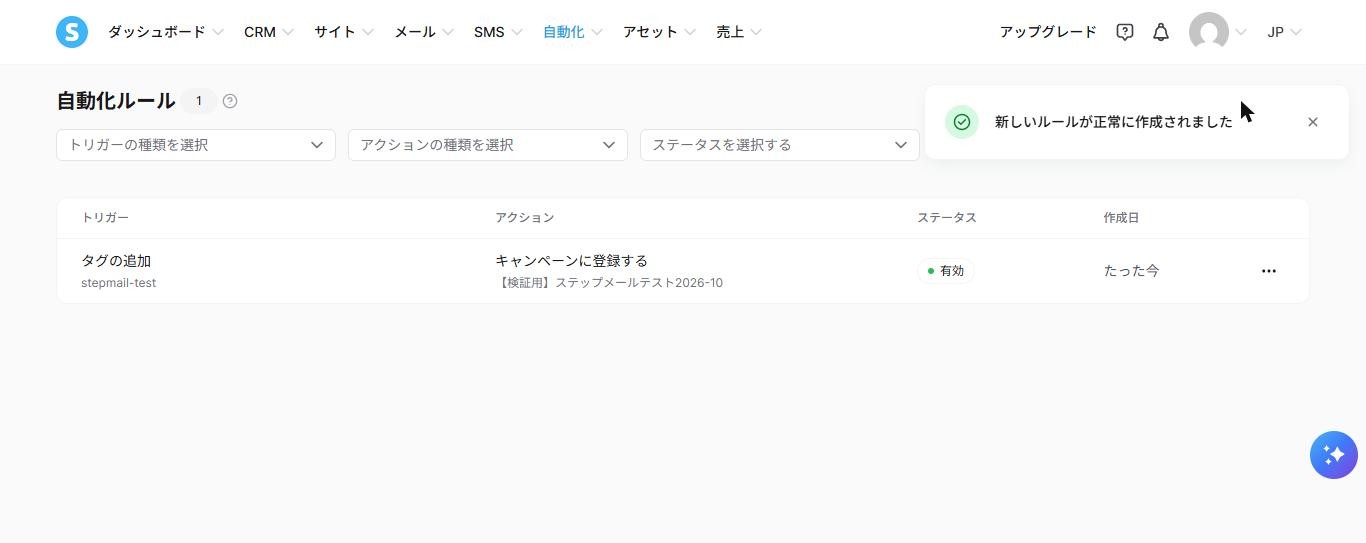Click the help icon beside 自動化ルール title
This screenshot has width=1366, height=543.
(230, 101)
